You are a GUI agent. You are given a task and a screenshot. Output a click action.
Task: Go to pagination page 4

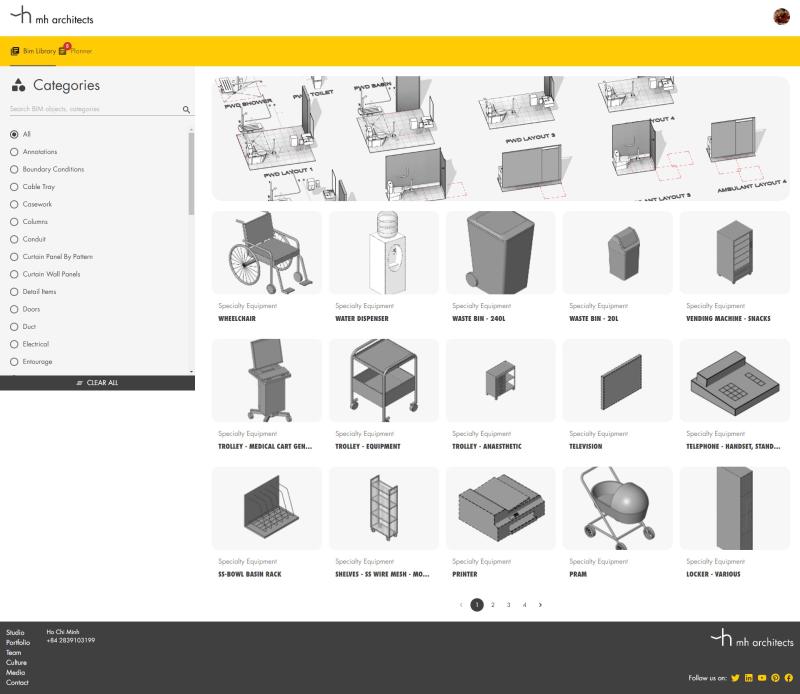[524, 605]
